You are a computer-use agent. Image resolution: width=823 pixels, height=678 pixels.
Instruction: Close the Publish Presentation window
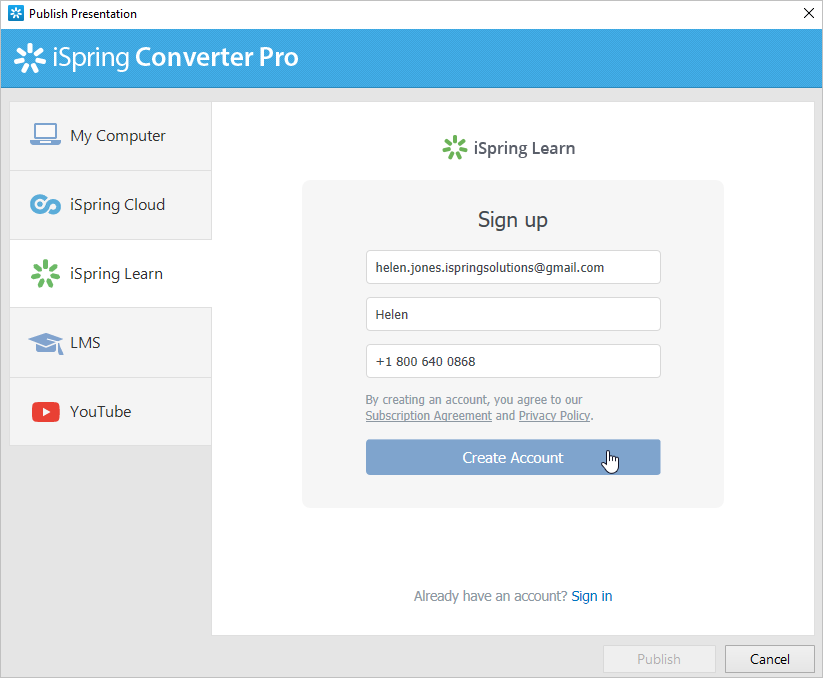809,13
